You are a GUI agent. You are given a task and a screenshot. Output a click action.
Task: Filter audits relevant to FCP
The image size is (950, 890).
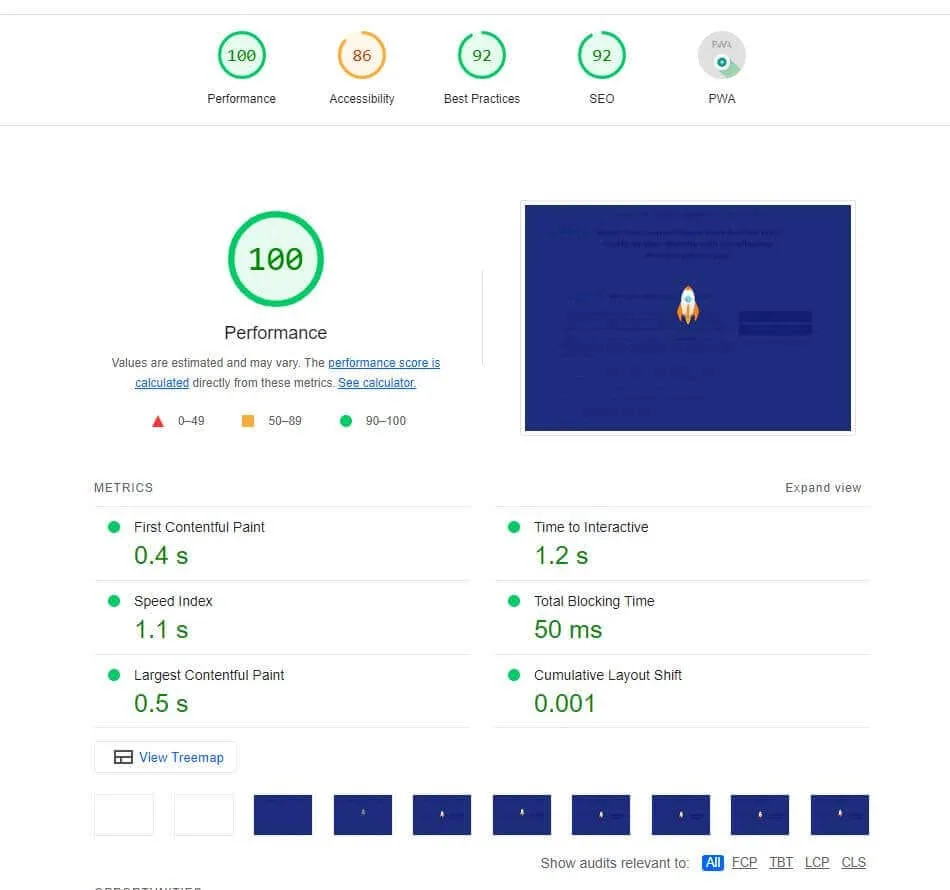pos(745,862)
